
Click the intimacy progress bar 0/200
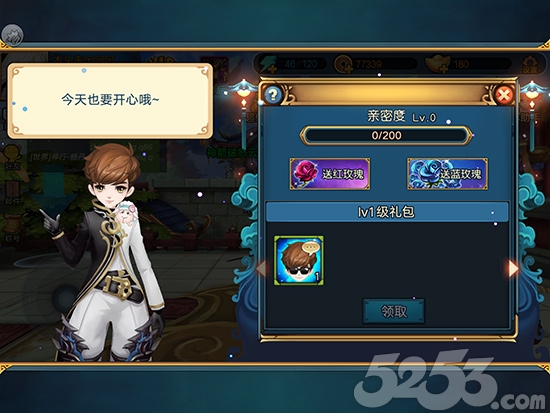(386, 135)
